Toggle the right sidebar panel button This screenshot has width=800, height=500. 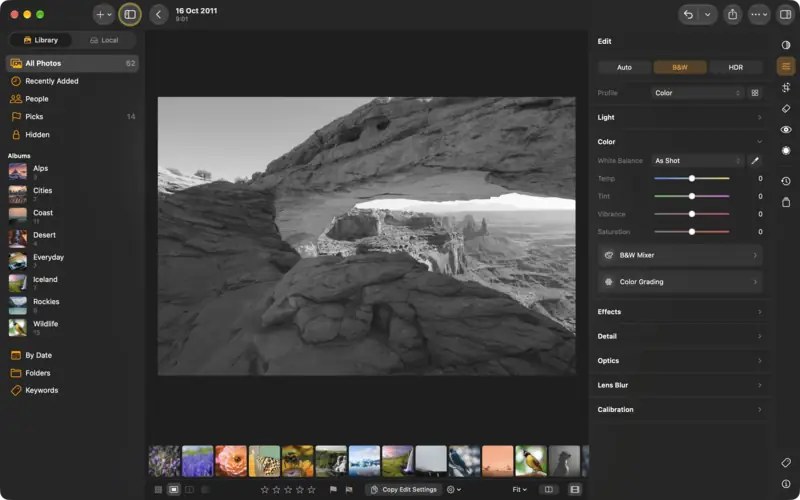point(786,14)
